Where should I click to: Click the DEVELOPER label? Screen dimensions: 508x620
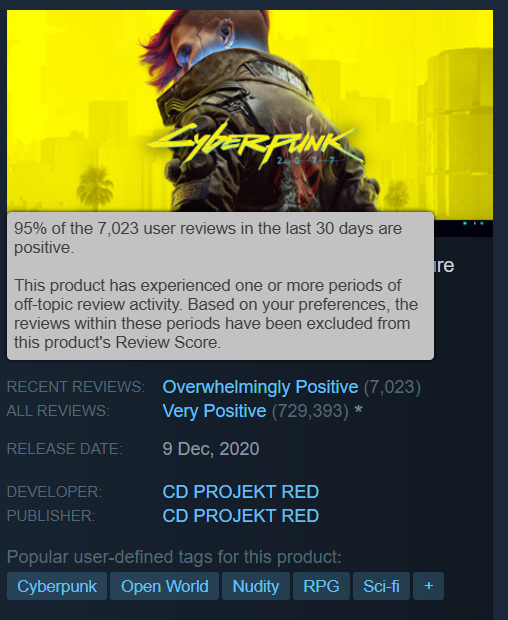coord(55,492)
